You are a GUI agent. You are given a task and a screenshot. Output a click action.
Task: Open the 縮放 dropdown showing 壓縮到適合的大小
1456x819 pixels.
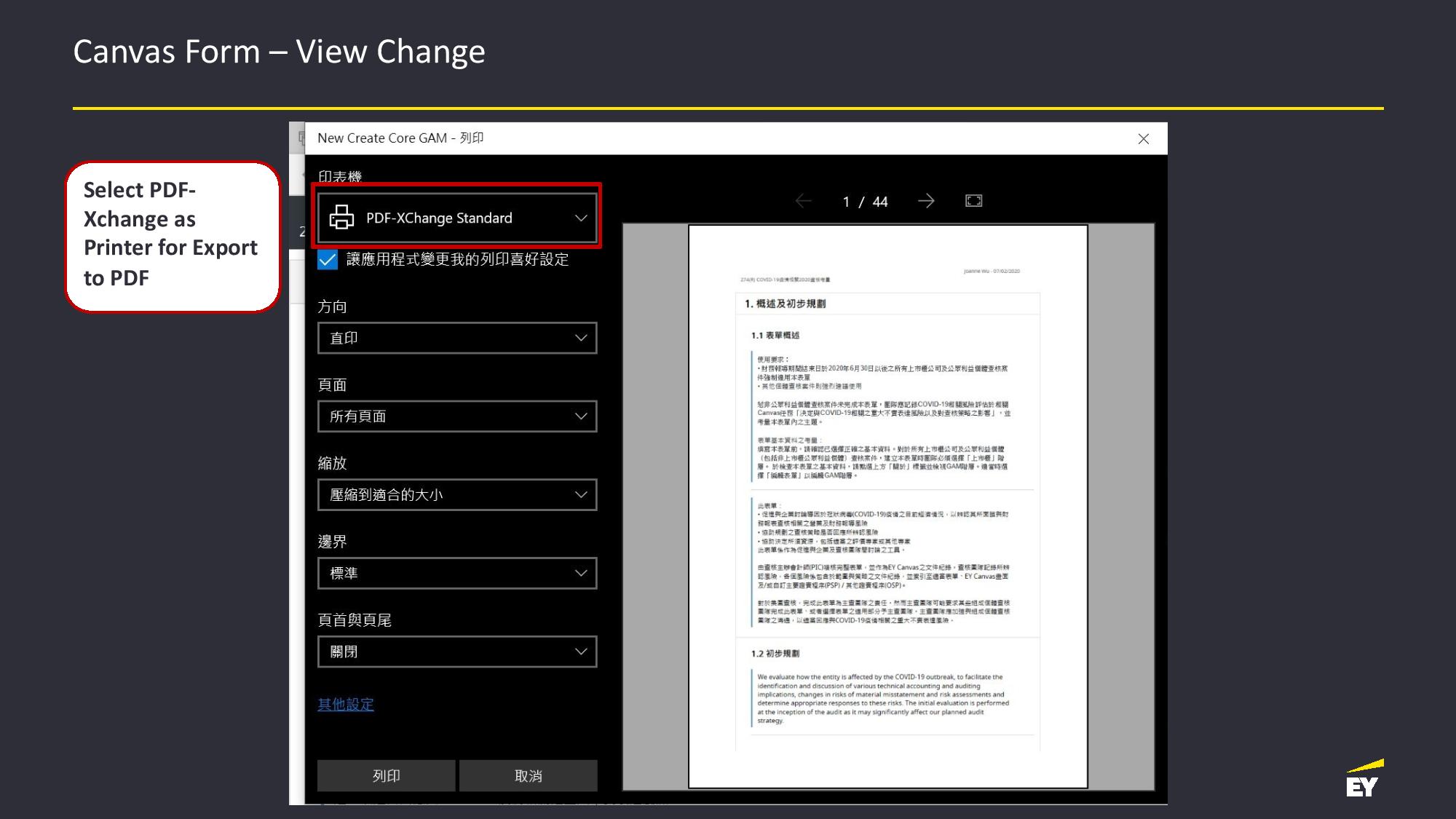click(457, 495)
